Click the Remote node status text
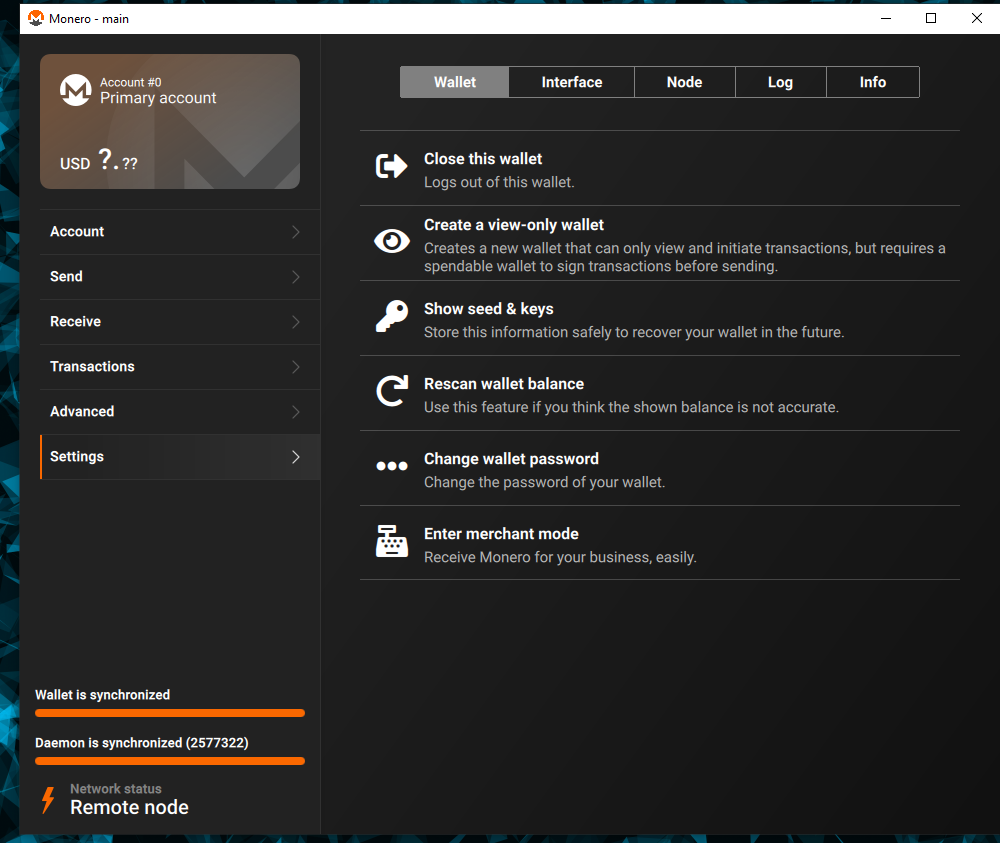Screen dimensions: 1000x843 (129, 807)
